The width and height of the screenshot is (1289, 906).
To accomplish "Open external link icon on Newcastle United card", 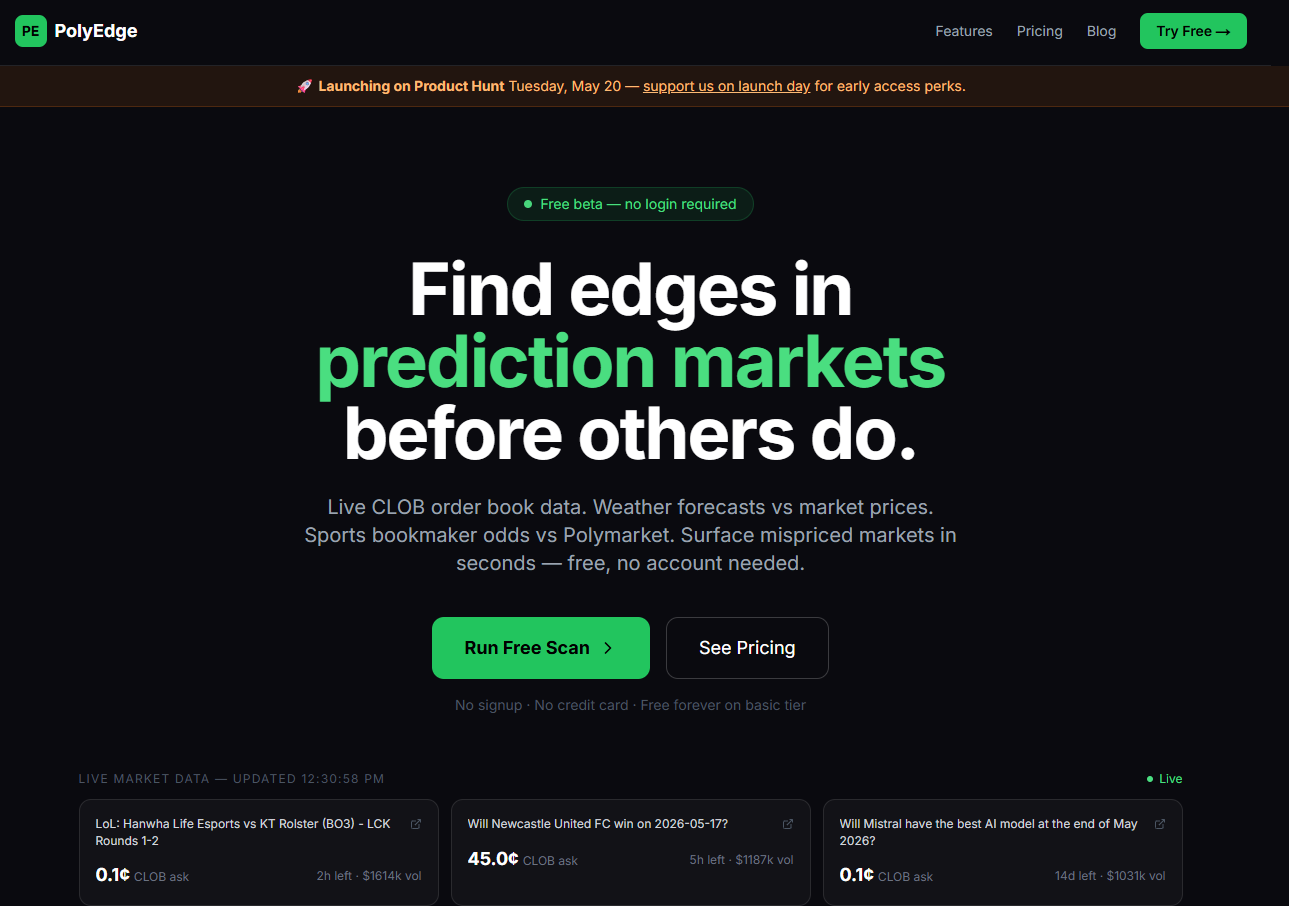I will tap(788, 824).
